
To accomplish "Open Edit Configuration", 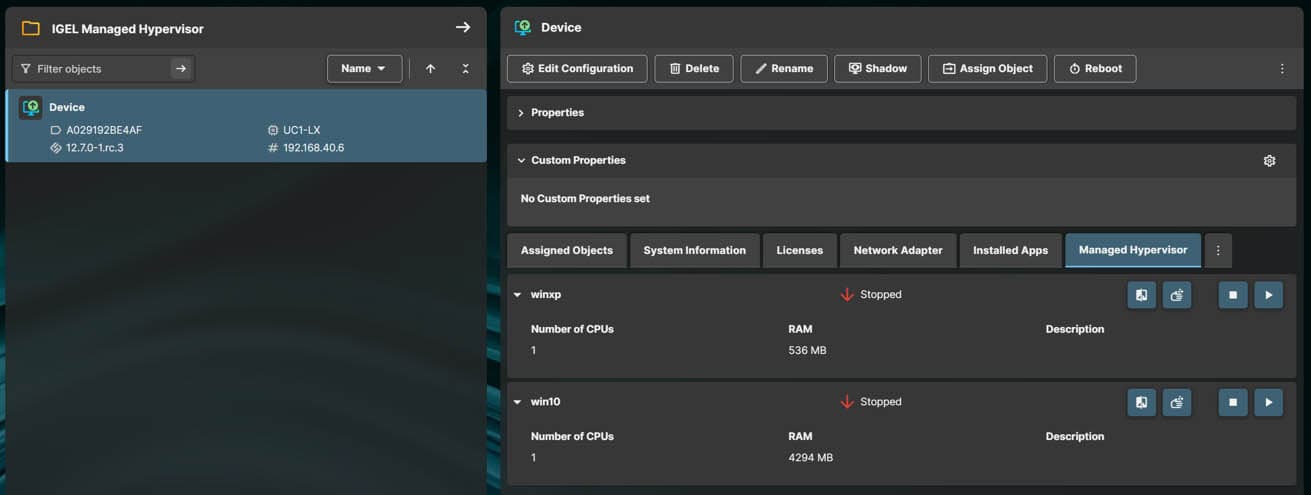I will pyautogui.click(x=577, y=69).
